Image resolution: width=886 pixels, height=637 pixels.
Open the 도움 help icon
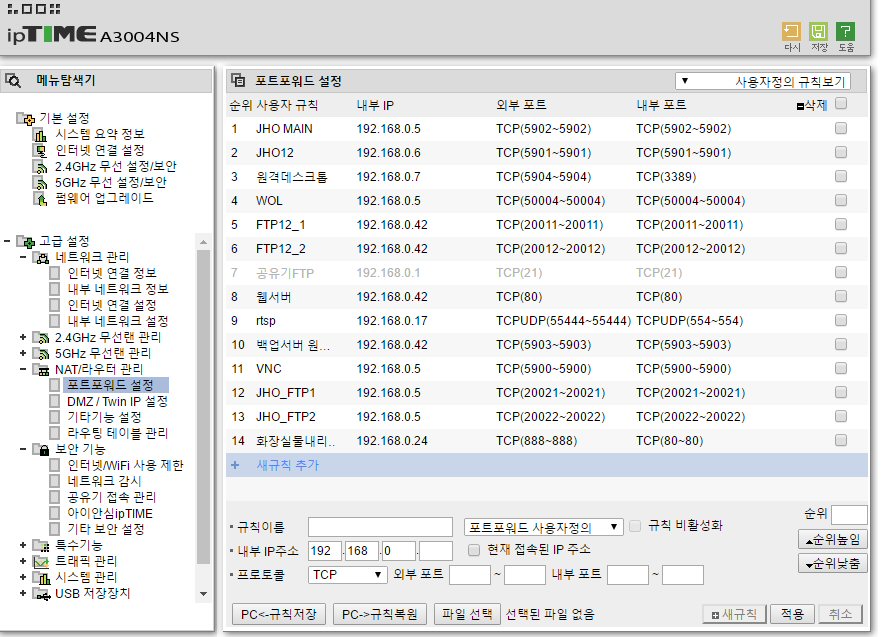click(845, 32)
